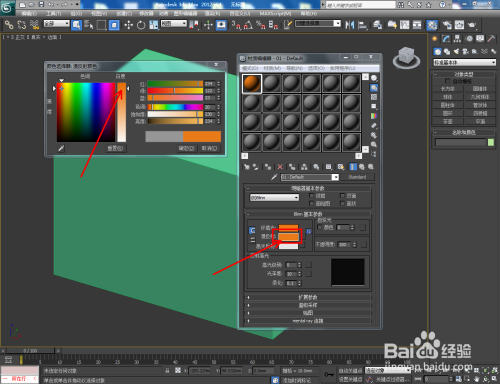Image resolution: width=500 pixels, height=384 pixels.
Task: Toggle the Angle Snap icon
Action: [x=248, y=25]
